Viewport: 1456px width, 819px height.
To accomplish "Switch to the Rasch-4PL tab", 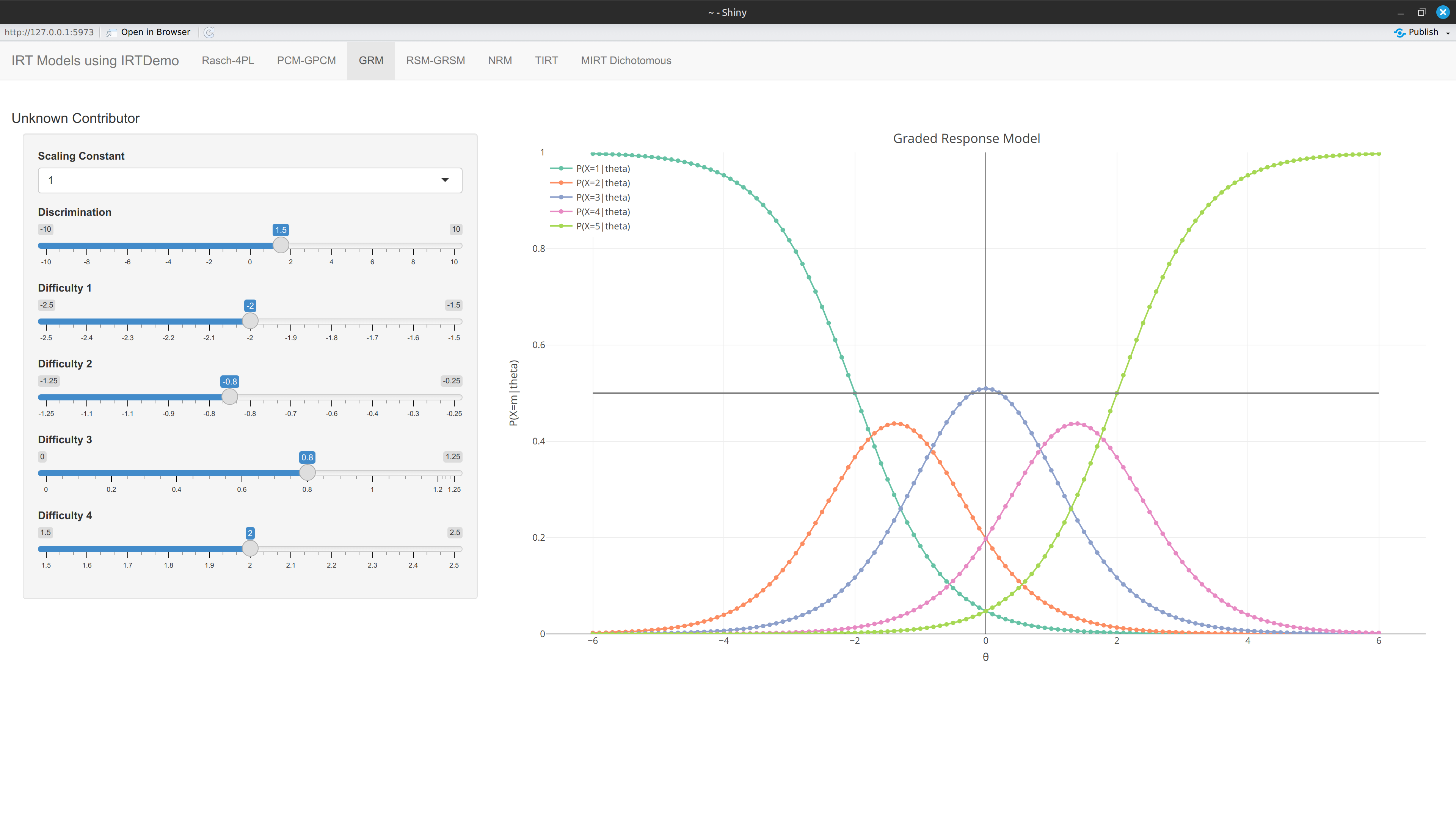I will pos(228,61).
